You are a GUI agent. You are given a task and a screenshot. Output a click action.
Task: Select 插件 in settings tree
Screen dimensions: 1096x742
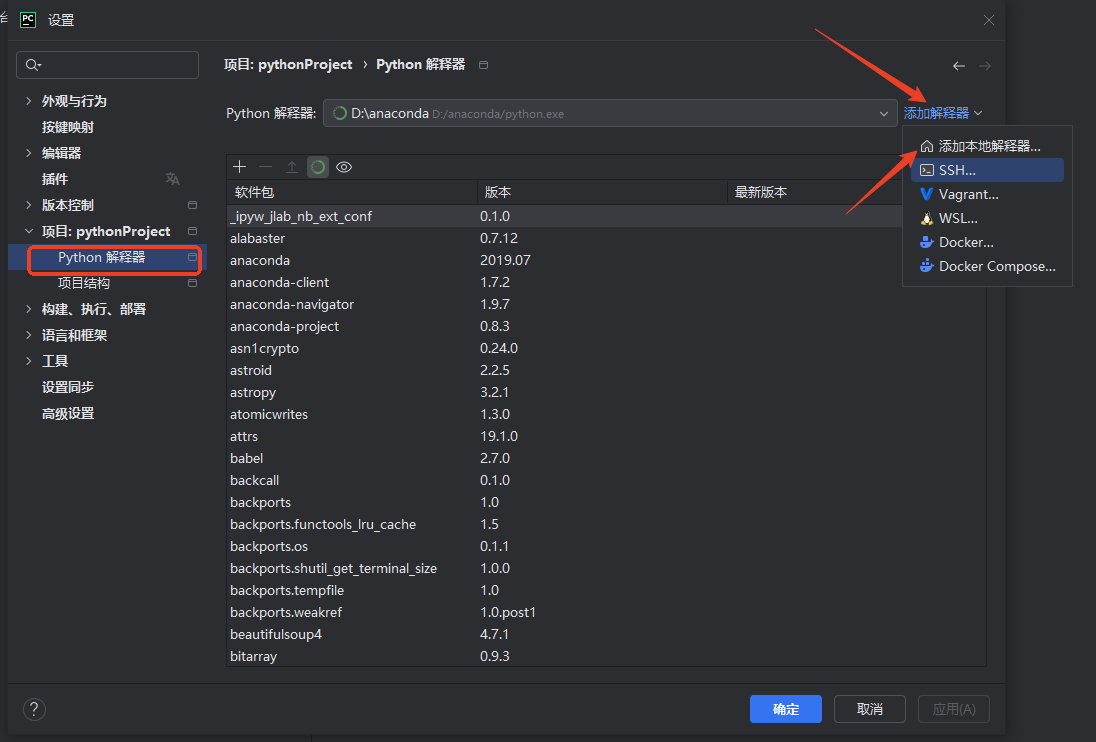coord(55,179)
